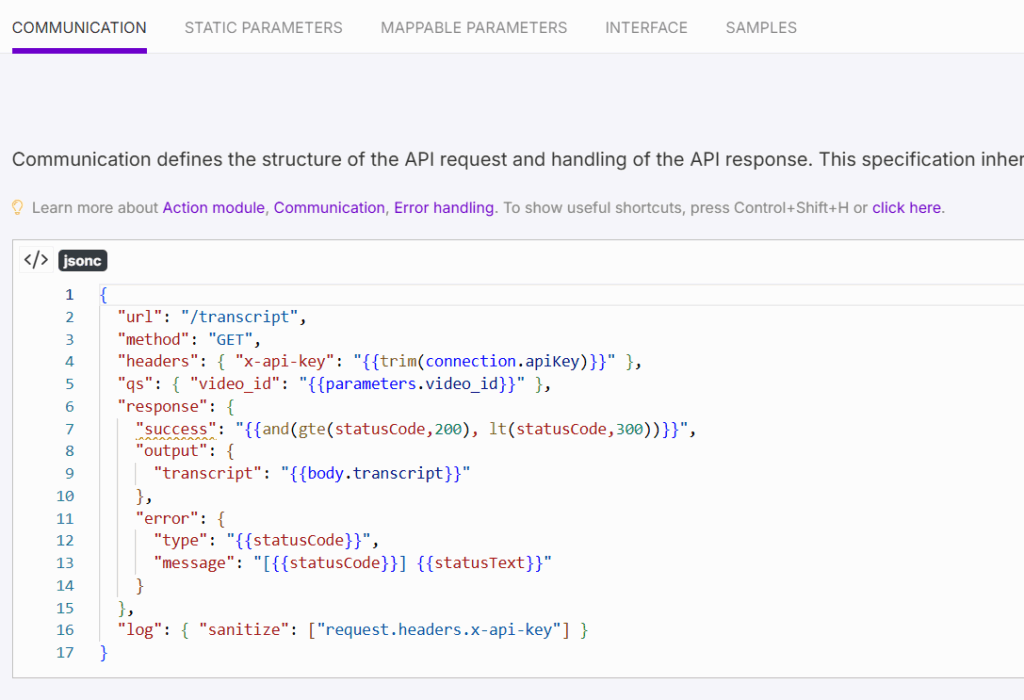Click the lightbulb tip icon
Image resolution: width=1024 pixels, height=700 pixels.
pos(18,208)
